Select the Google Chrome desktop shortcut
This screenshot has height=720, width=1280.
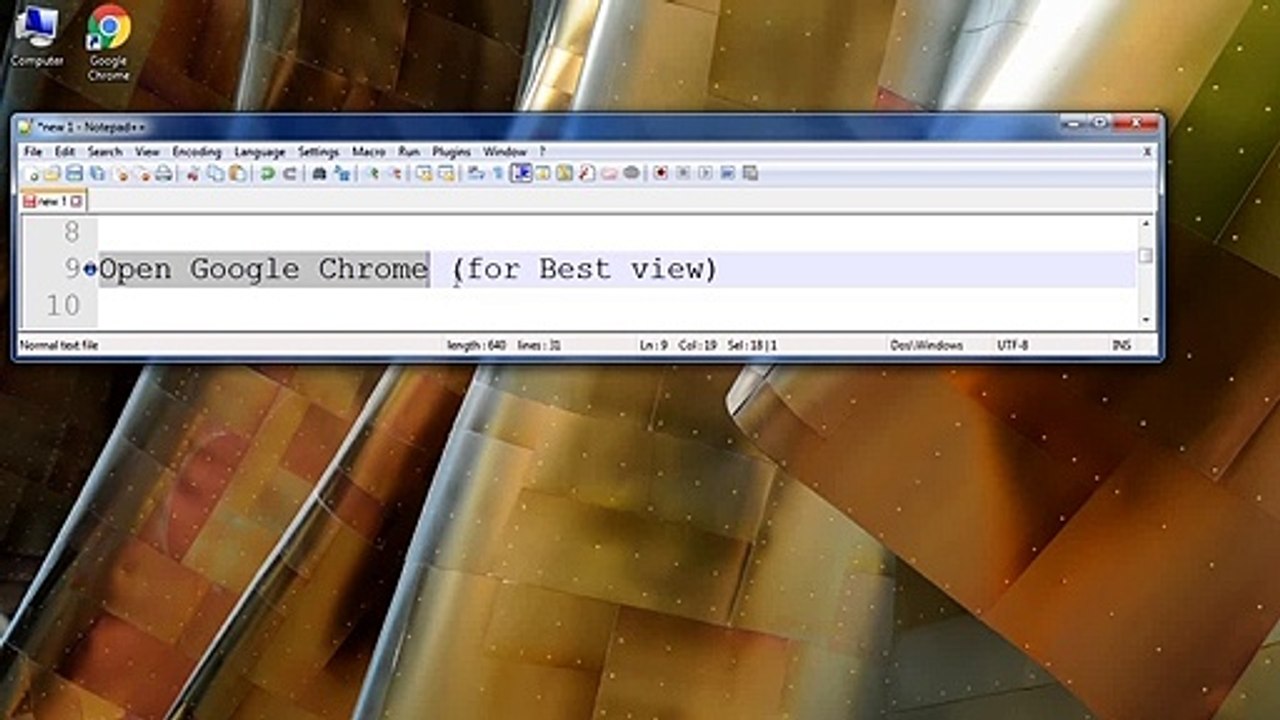pyautogui.click(x=108, y=43)
